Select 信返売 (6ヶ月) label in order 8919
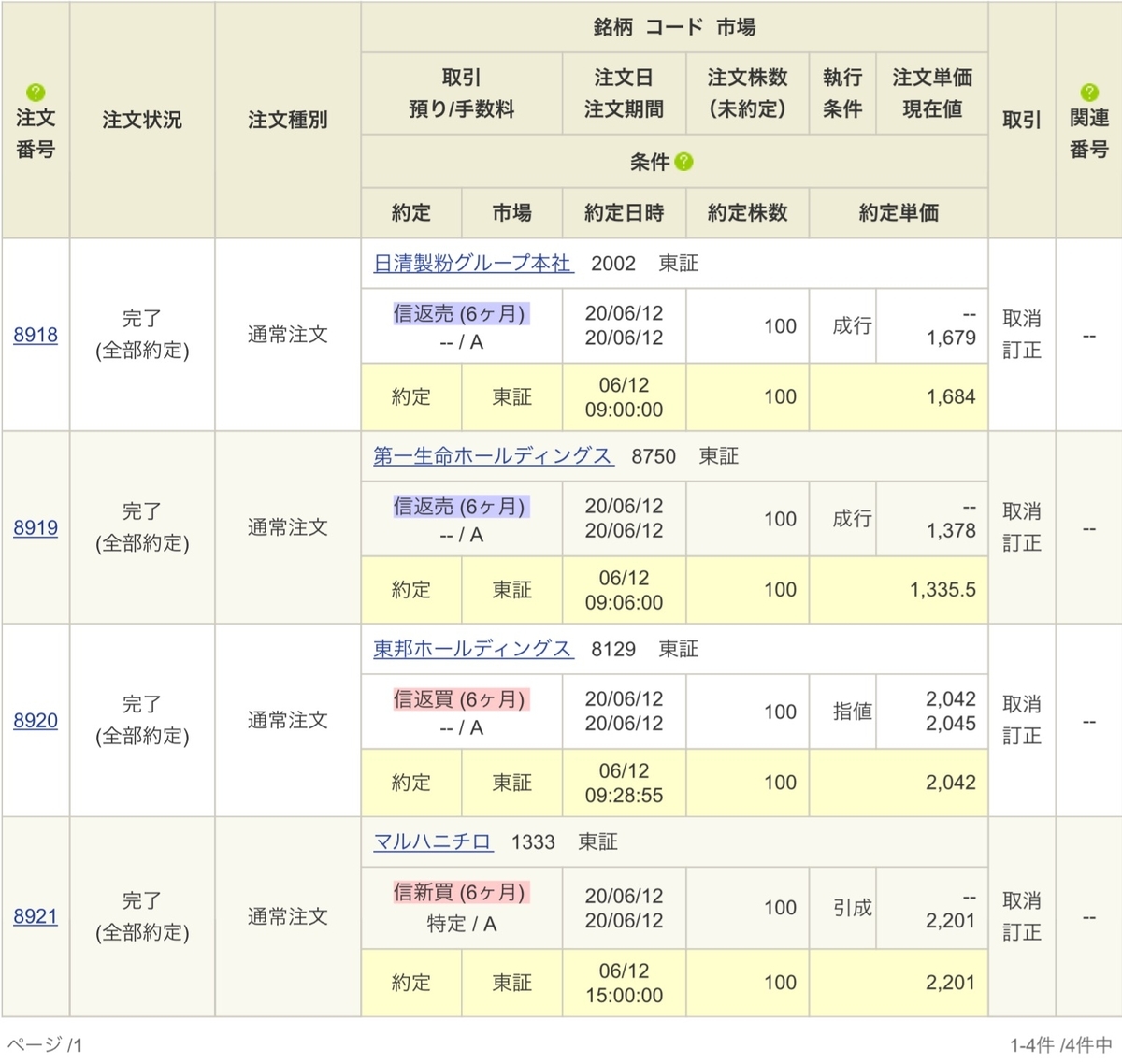This screenshot has height=1064, width=1122. [461, 506]
